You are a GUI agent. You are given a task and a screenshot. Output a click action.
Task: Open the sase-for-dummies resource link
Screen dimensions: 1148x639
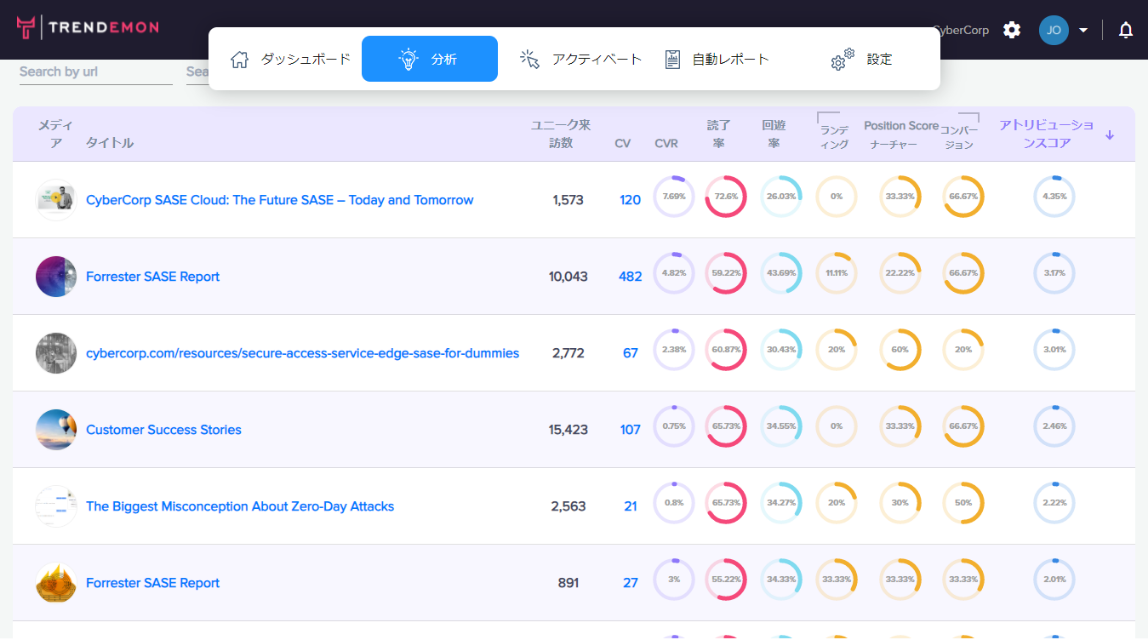(x=302, y=353)
